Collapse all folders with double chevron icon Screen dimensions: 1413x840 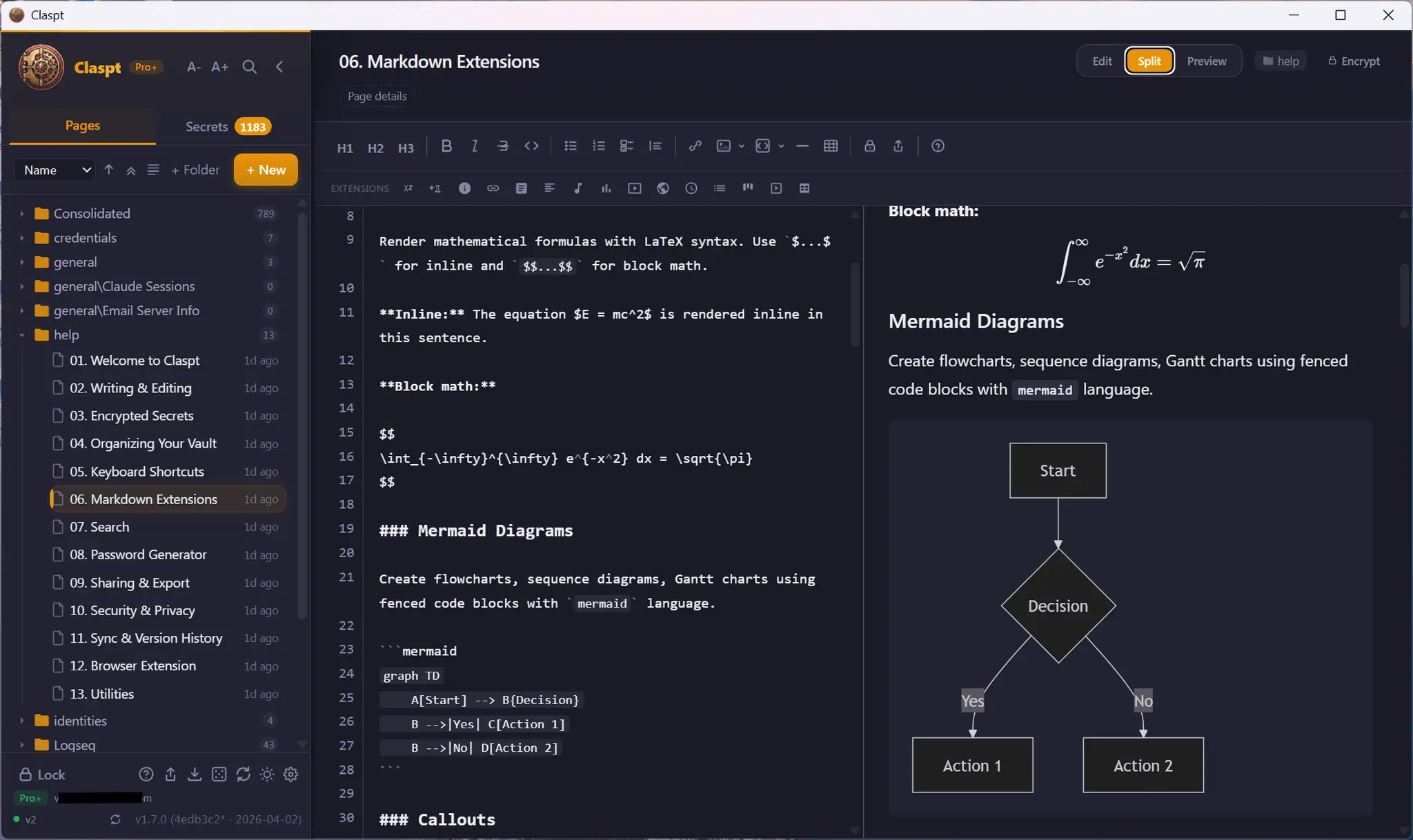pyautogui.click(x=131, y=170)
